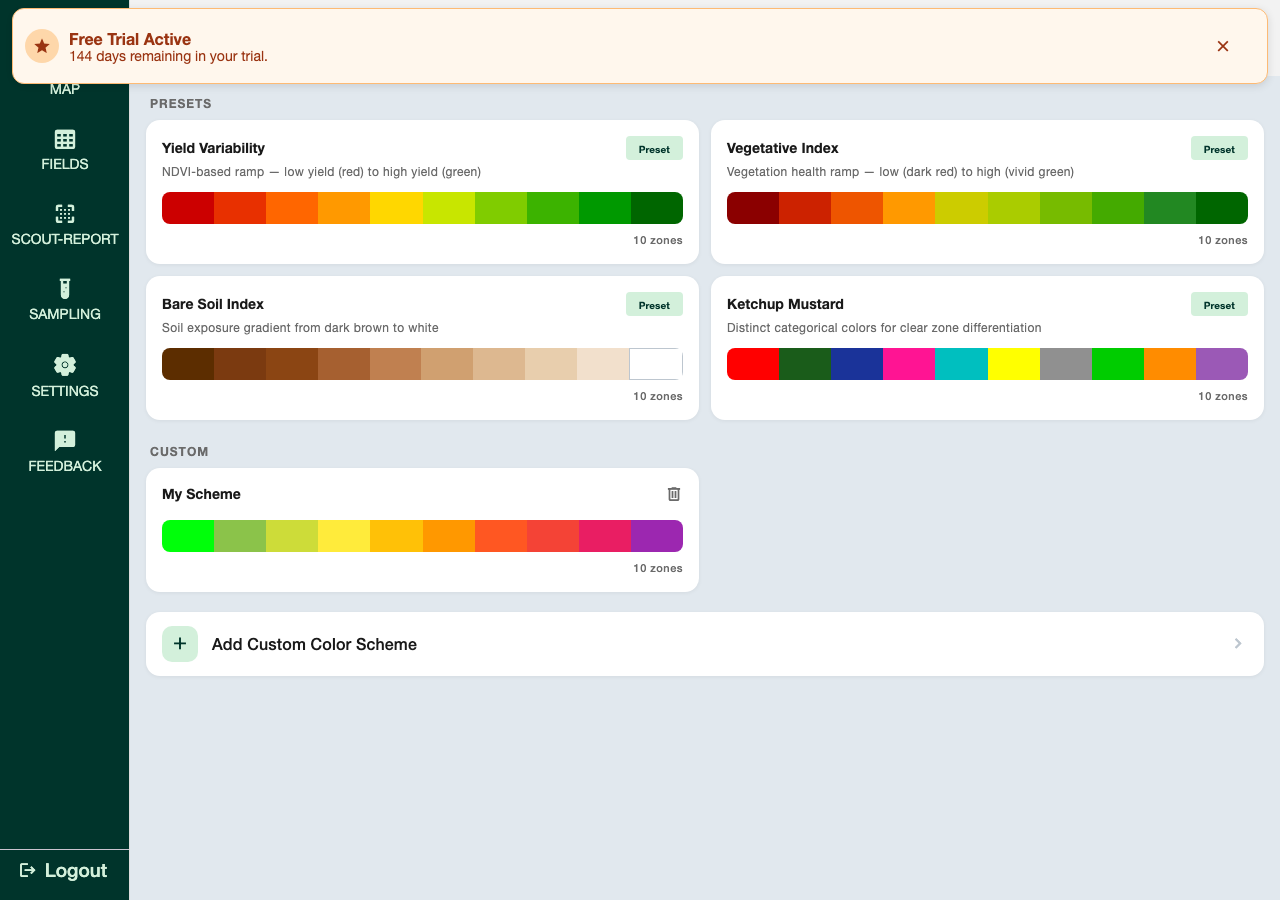Select the Vegetative Index title
This screenshot has height=900, width=1280.
click(x=782, y=148)
